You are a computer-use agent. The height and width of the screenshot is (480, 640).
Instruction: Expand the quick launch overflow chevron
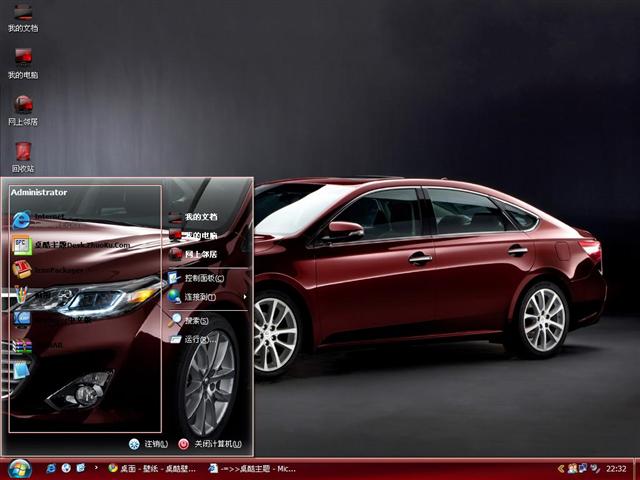tap(96, 468)
